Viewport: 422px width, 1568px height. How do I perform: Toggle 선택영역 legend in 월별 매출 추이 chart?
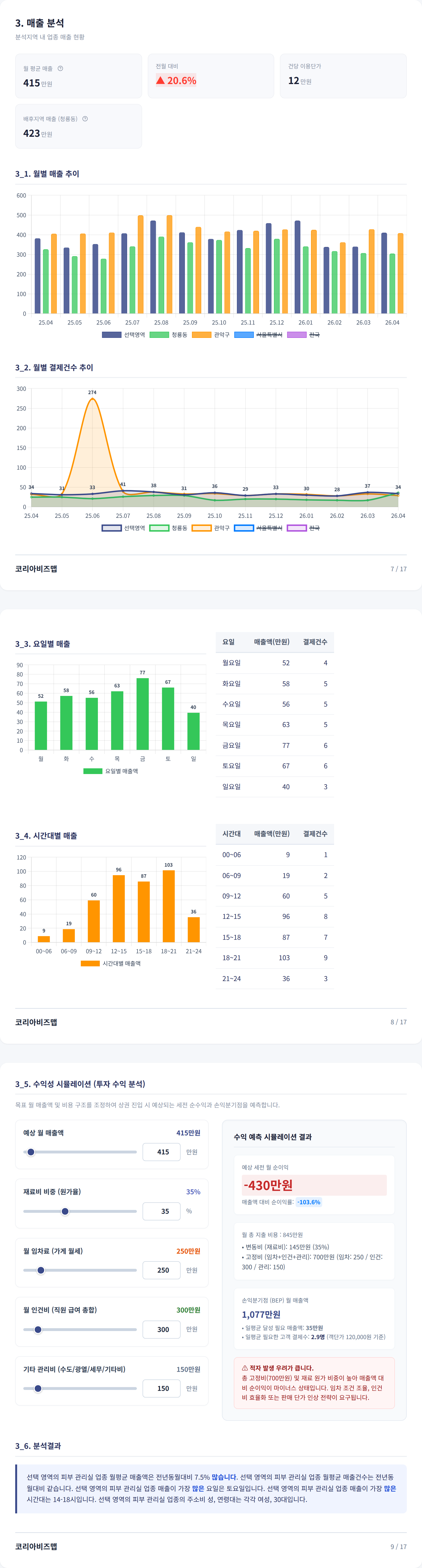click(x=124, y=335)
